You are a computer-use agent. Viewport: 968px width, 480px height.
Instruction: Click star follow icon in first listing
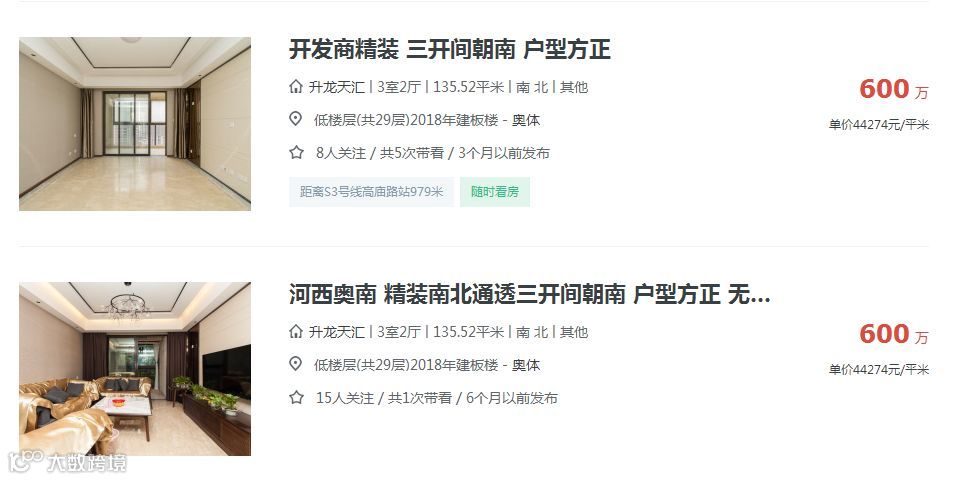tap(296, 152)
